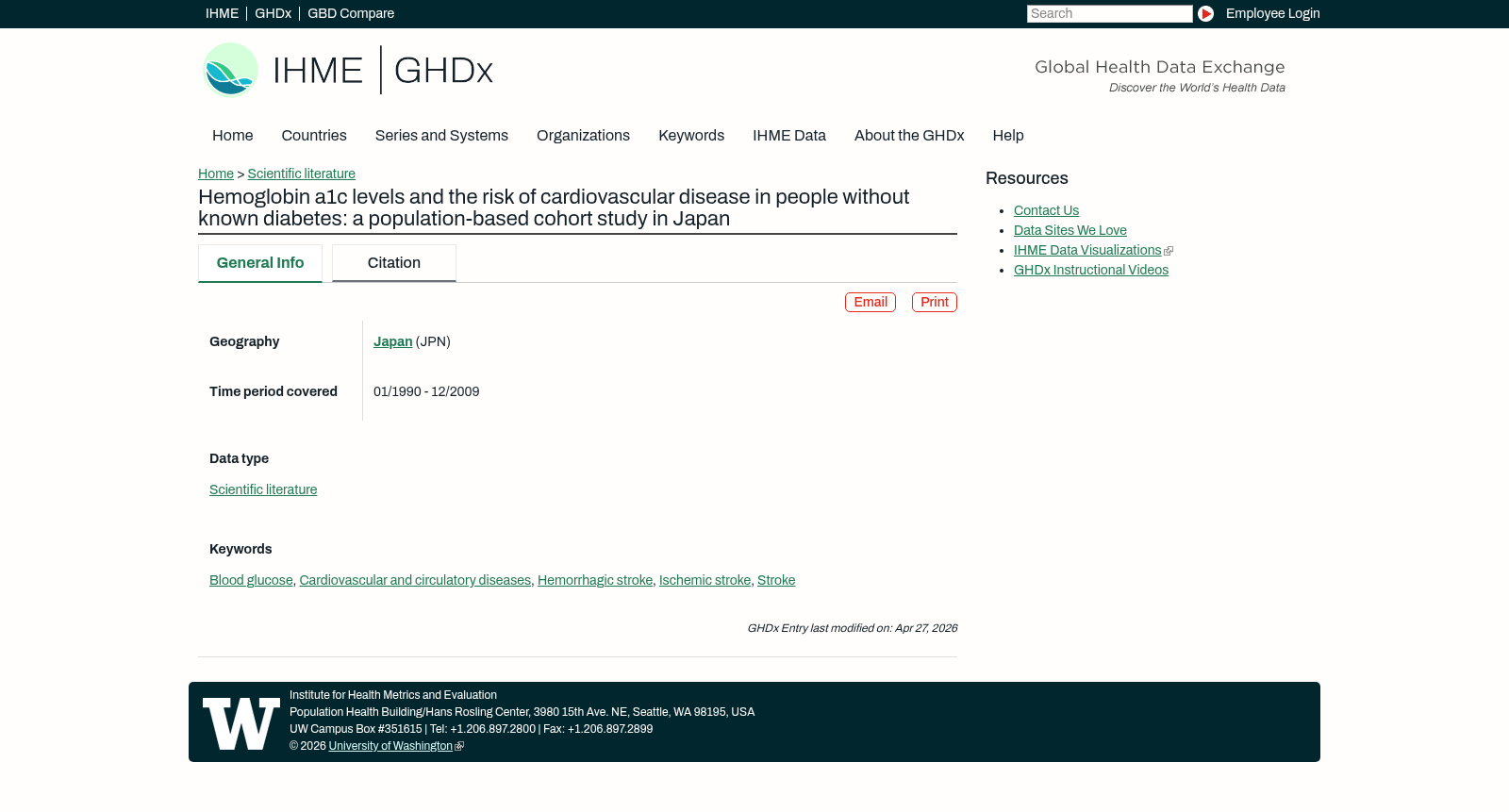Screen dimensions: 1509x812
Task: Open Keywords menu item
Action: (x=691, y=136)
